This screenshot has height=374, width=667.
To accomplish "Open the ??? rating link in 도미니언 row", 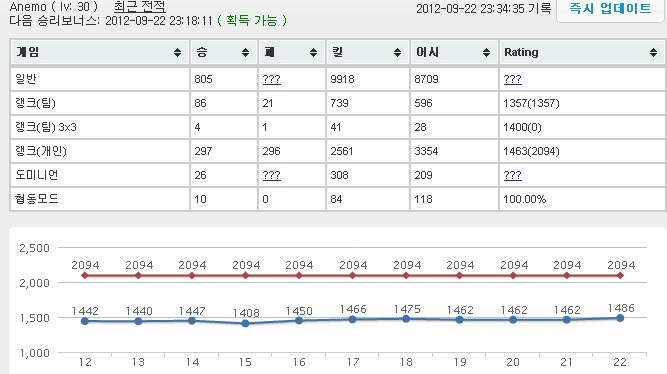I will click(512, 175).
